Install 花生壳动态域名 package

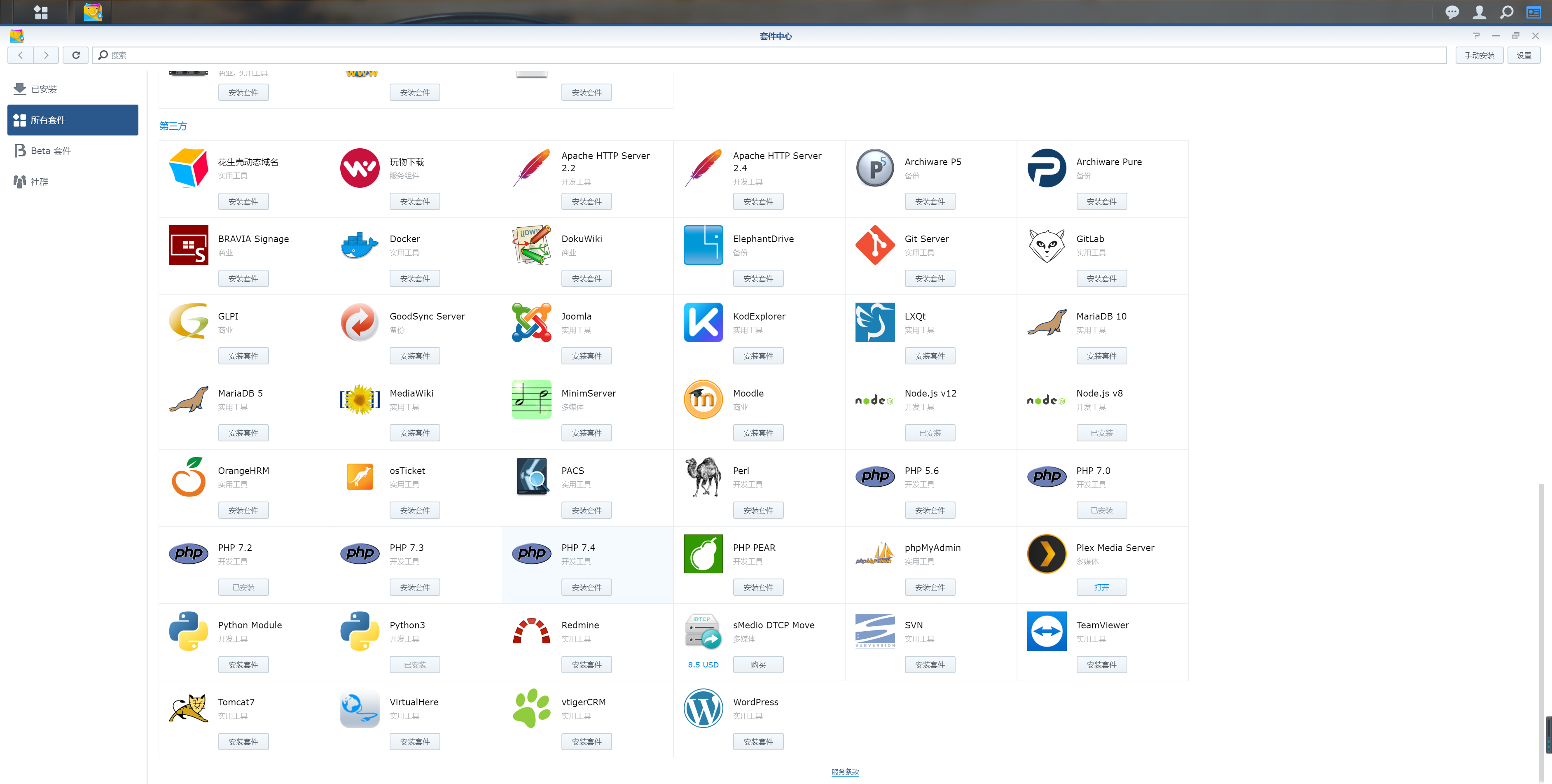click(x=243, y=201)
